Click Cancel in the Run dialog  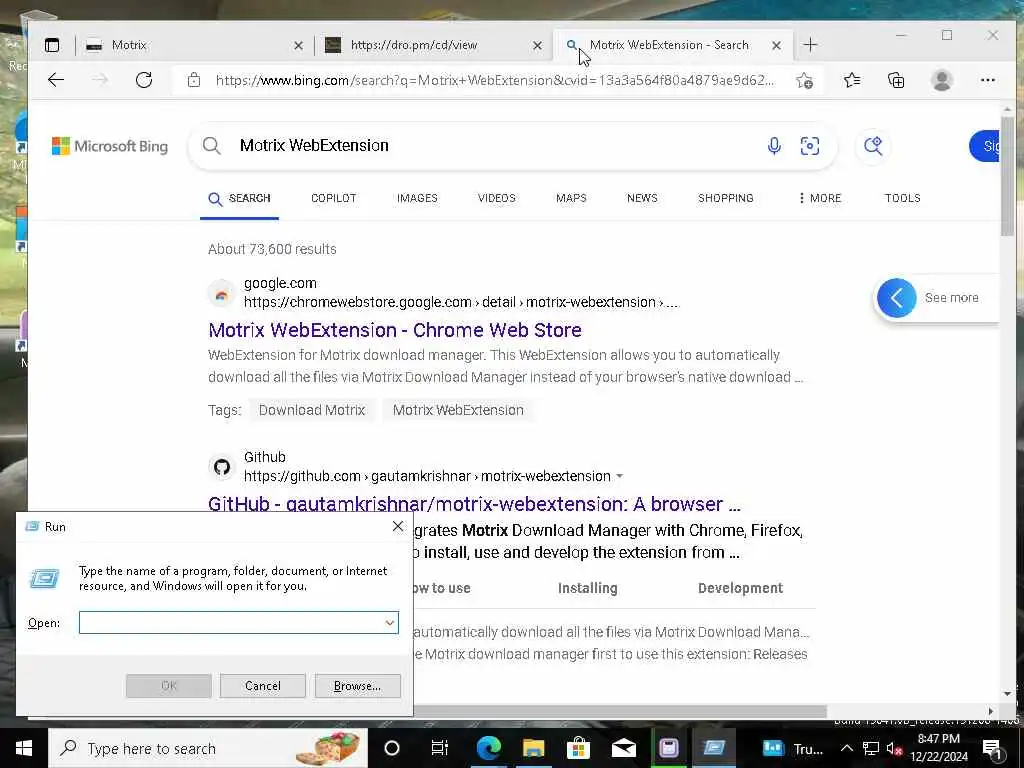263,686
